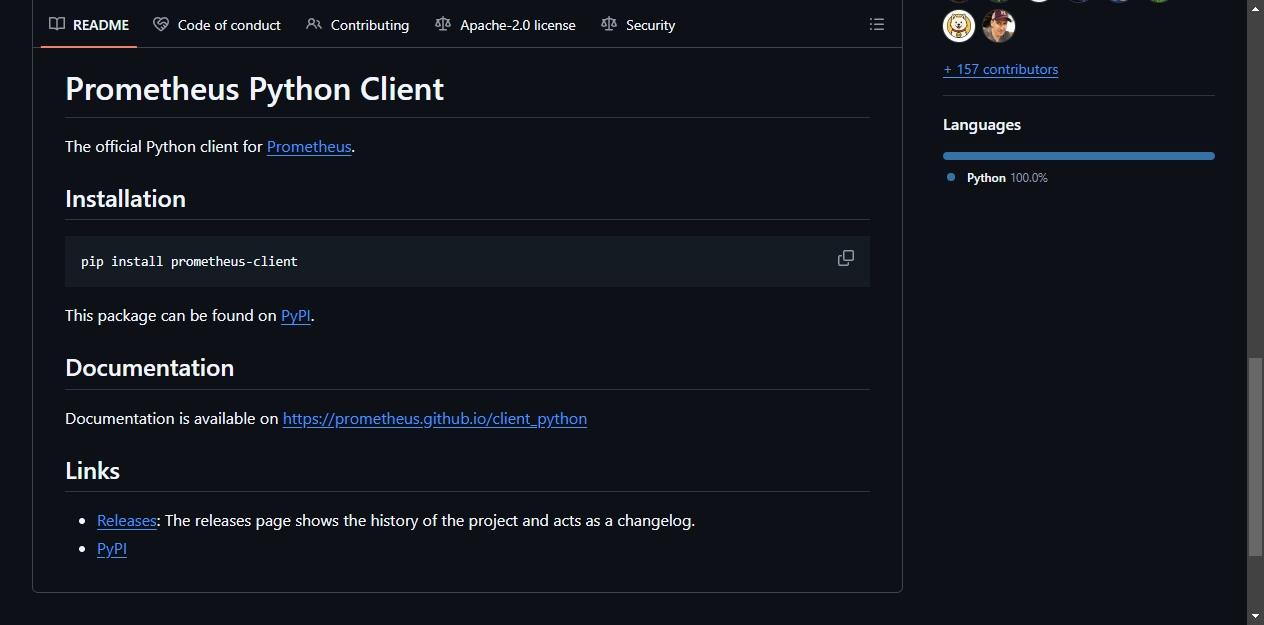Click the people icon next to Contributing

(x=314, y=24)
